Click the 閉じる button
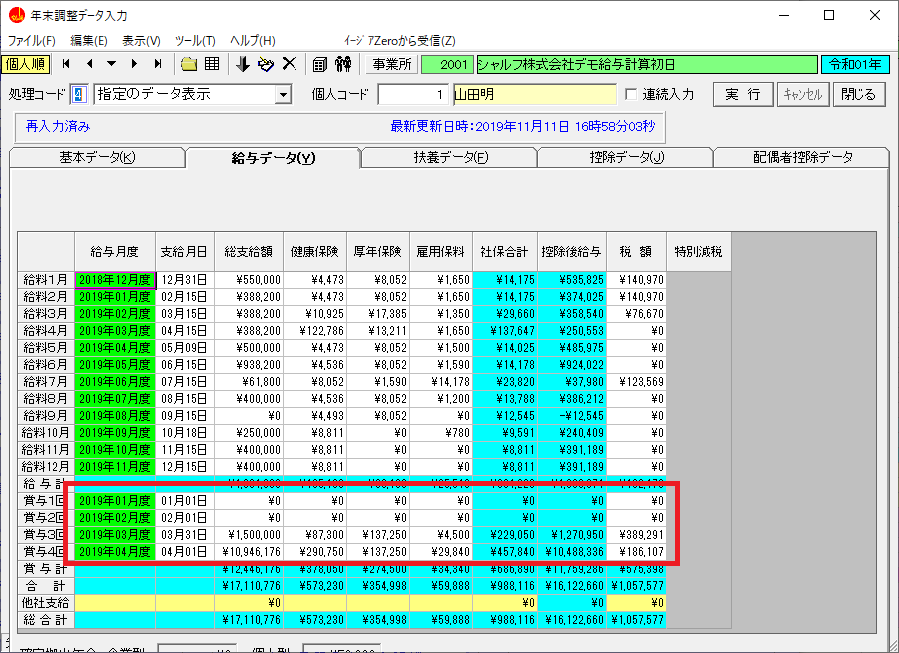 858,95
